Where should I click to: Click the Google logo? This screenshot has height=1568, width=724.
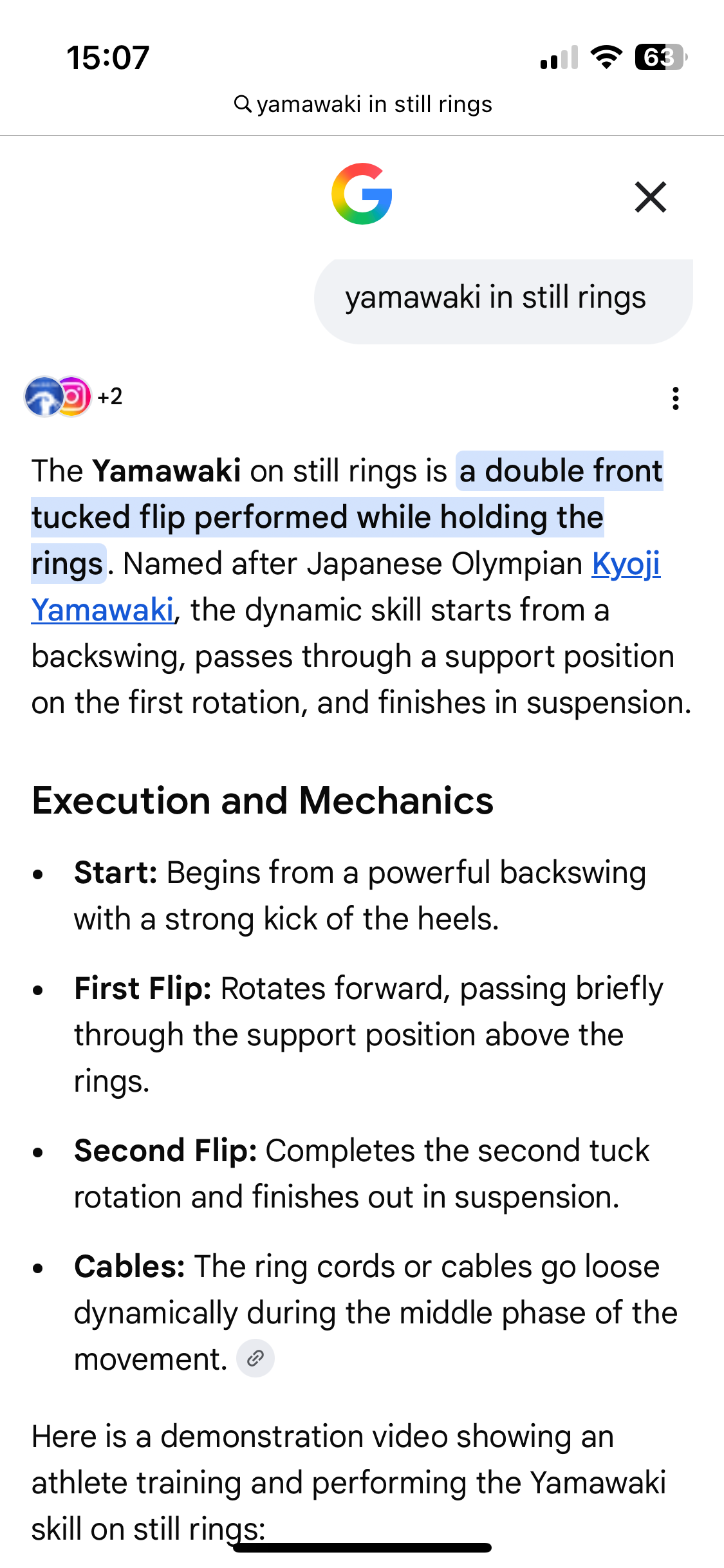[362, 194]
